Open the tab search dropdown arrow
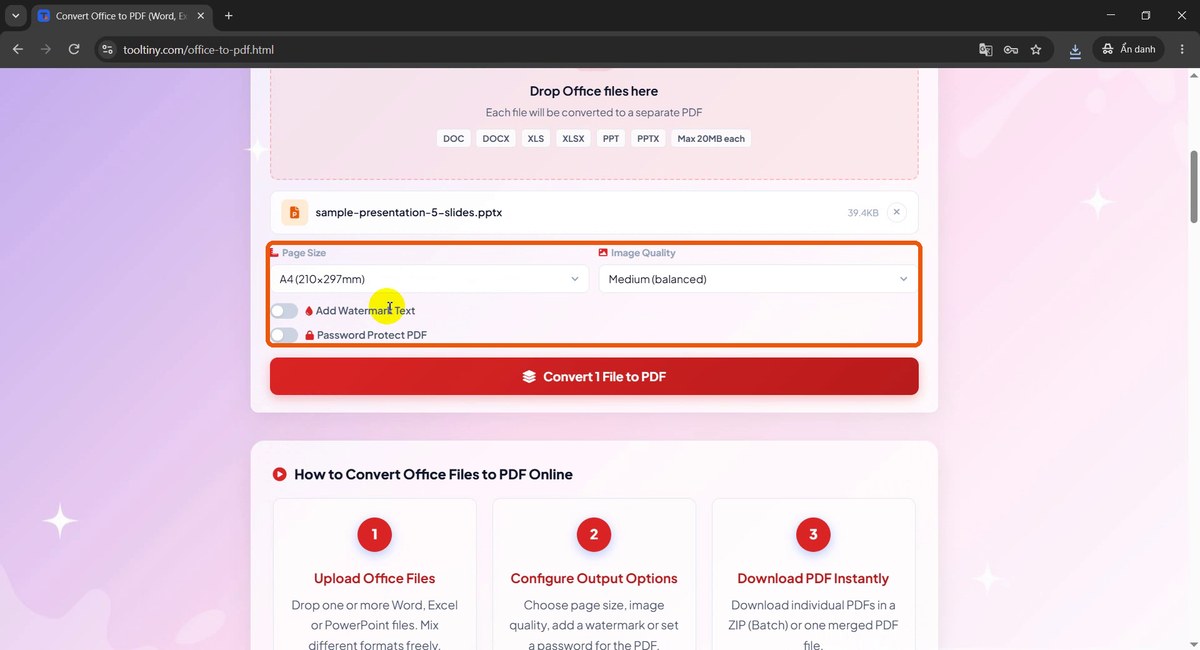1200x650 pixels. coord(15,16)
